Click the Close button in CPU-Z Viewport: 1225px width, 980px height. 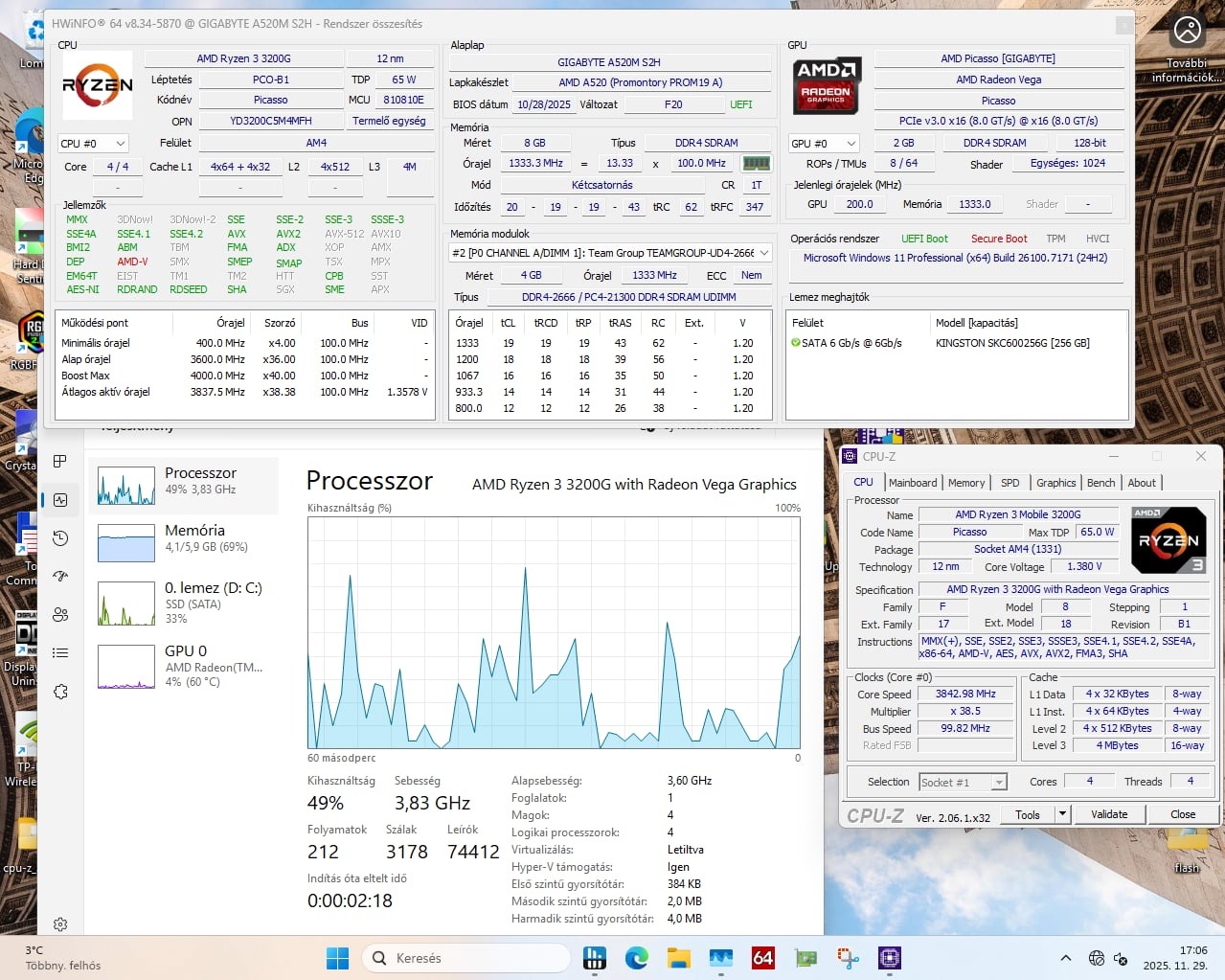click(x=1183, y=814)
